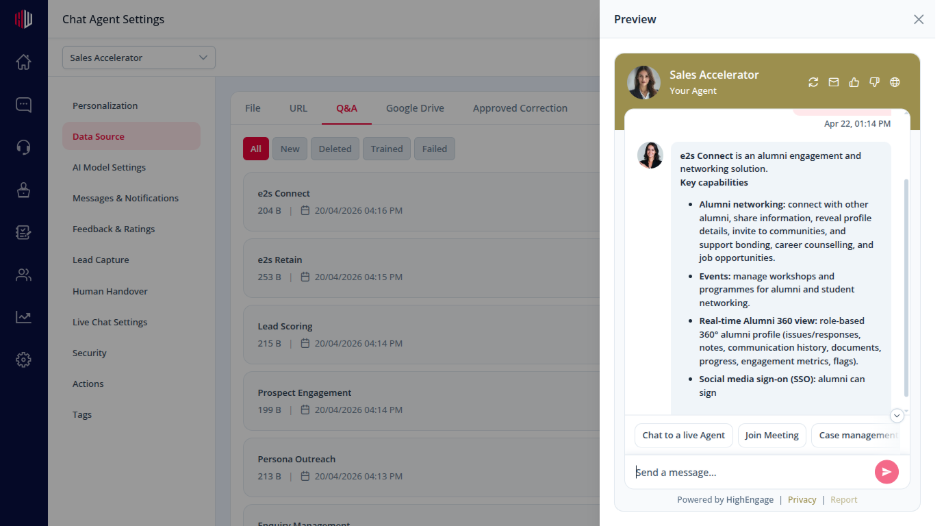Open Data Source settings
This screenshot has height=526, width=936.
[x=131, y=136]
